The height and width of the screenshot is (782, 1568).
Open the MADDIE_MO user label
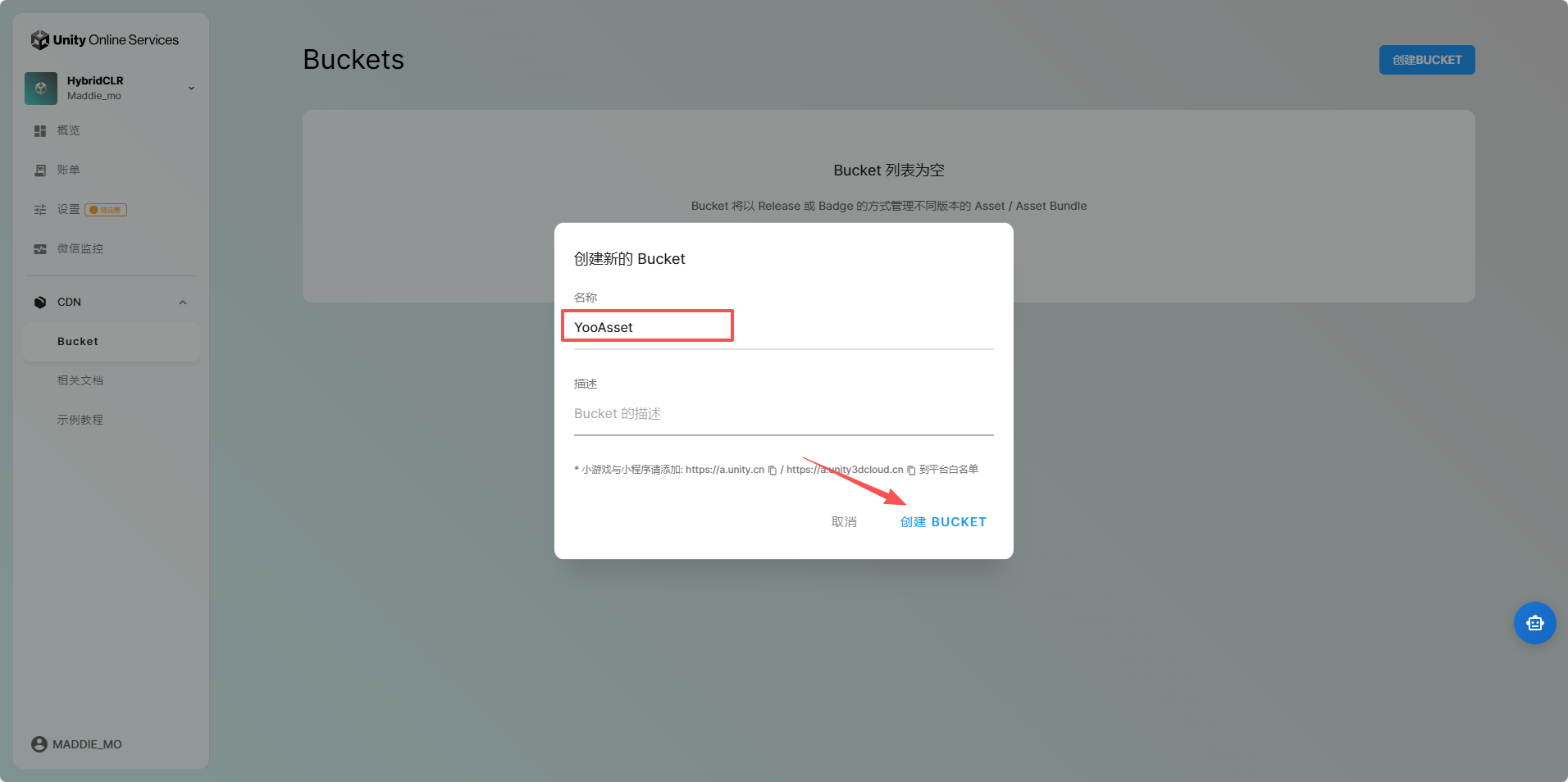tap(87, 744)
